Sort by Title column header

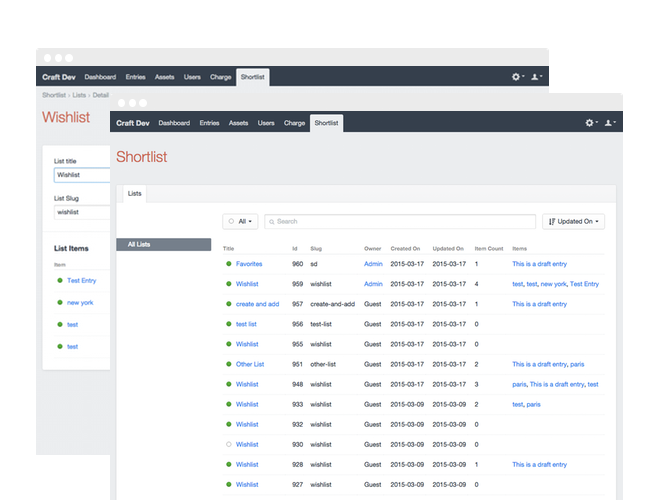click(228, 249)
